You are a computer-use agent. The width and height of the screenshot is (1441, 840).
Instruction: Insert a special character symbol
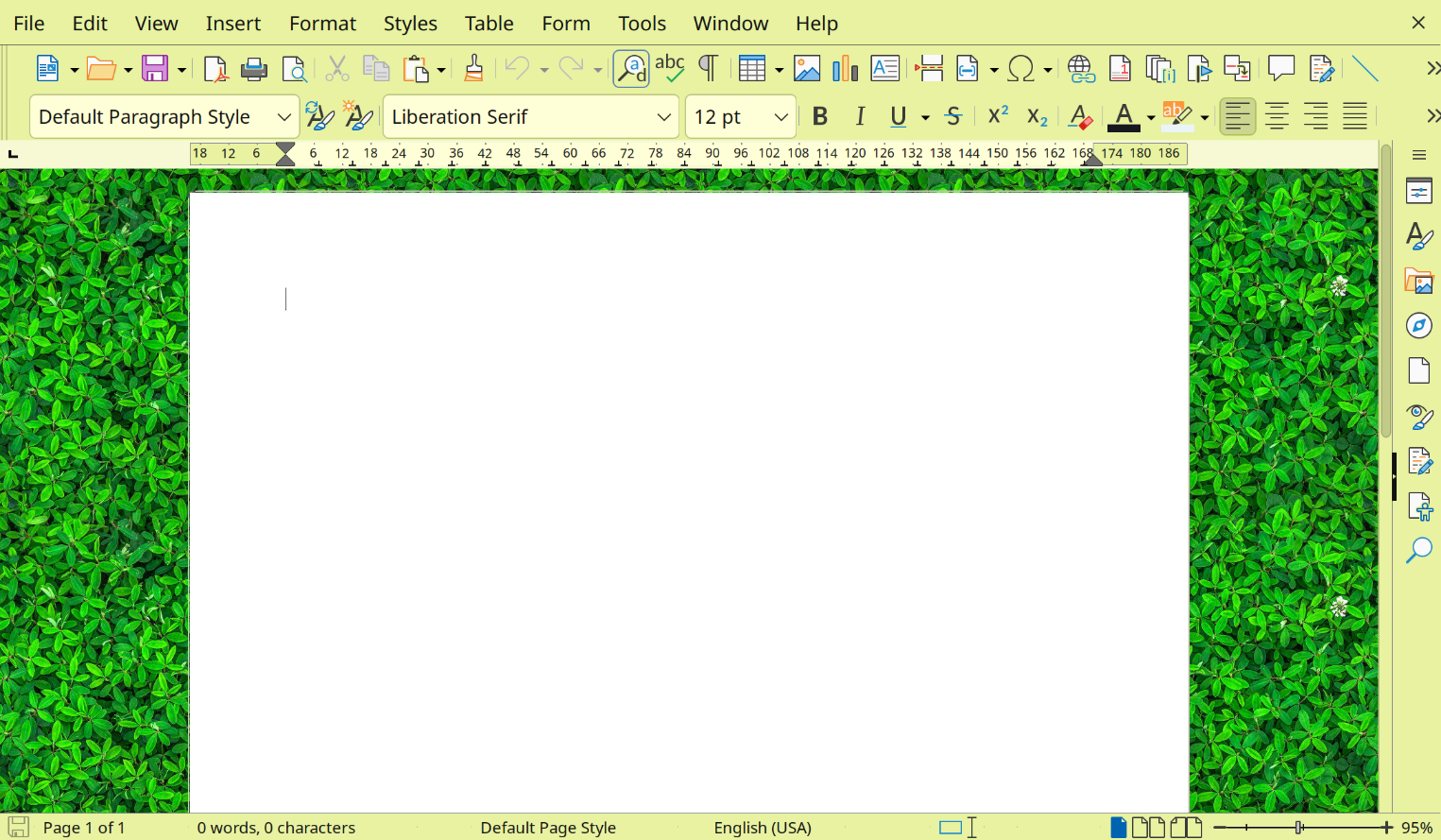click(1022, 68)
